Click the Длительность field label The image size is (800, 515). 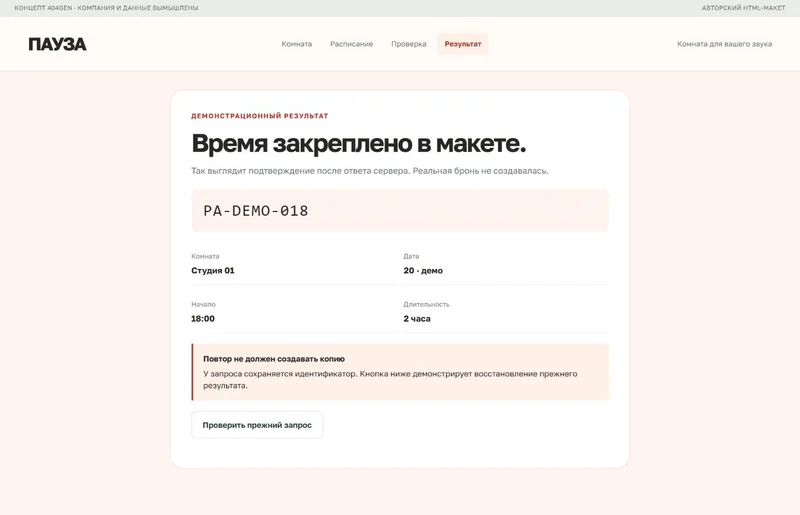427,304
